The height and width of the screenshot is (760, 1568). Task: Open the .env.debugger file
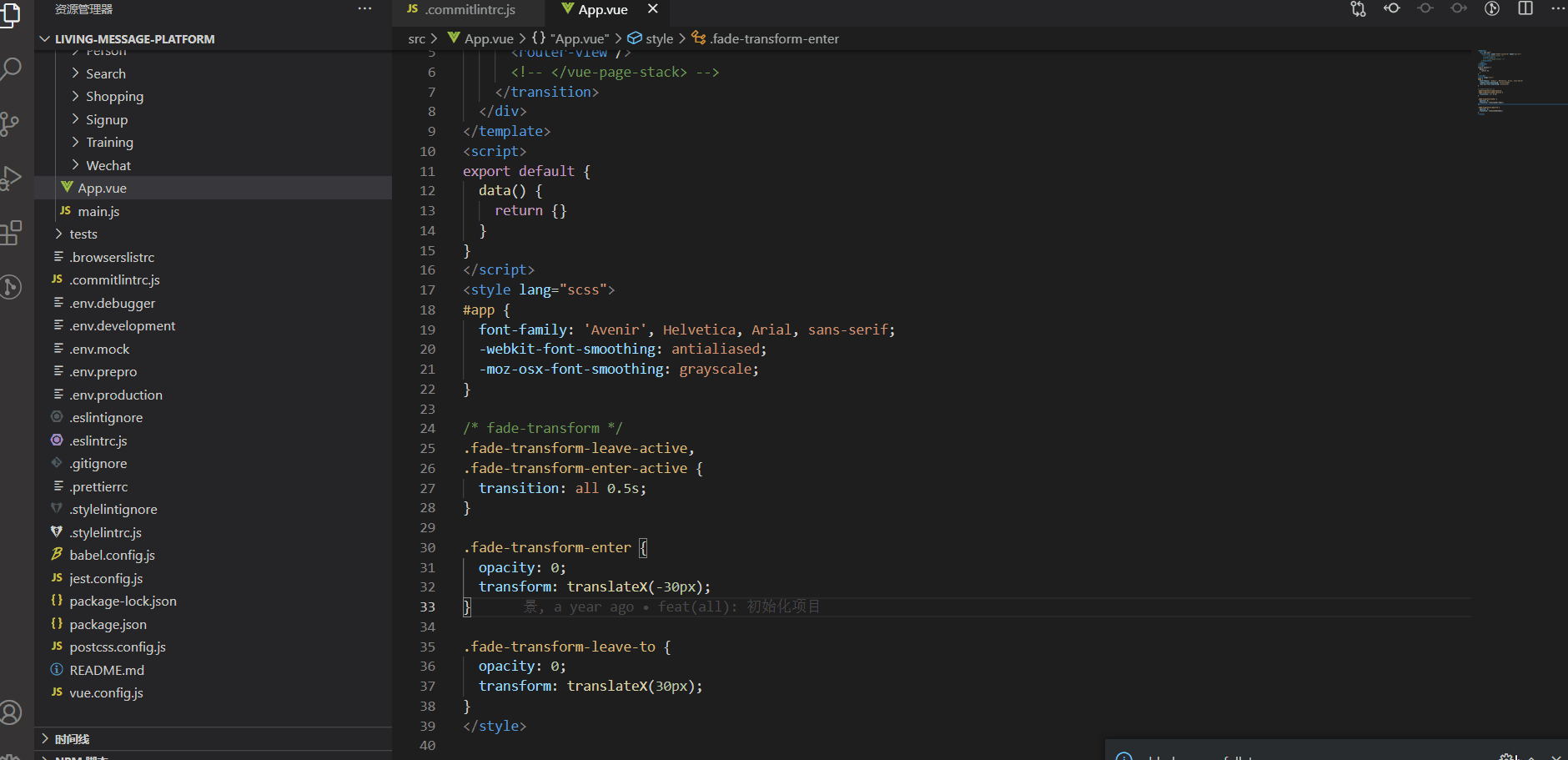coord(213,304)
